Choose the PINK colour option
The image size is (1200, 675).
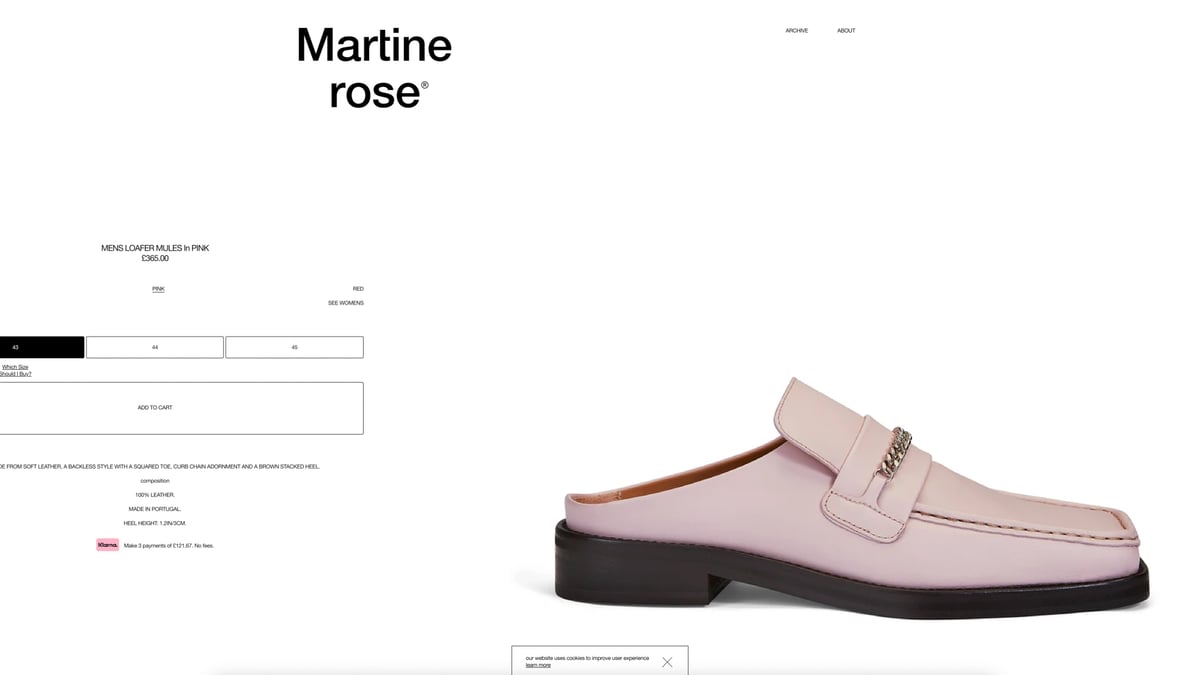click(158, 289)
